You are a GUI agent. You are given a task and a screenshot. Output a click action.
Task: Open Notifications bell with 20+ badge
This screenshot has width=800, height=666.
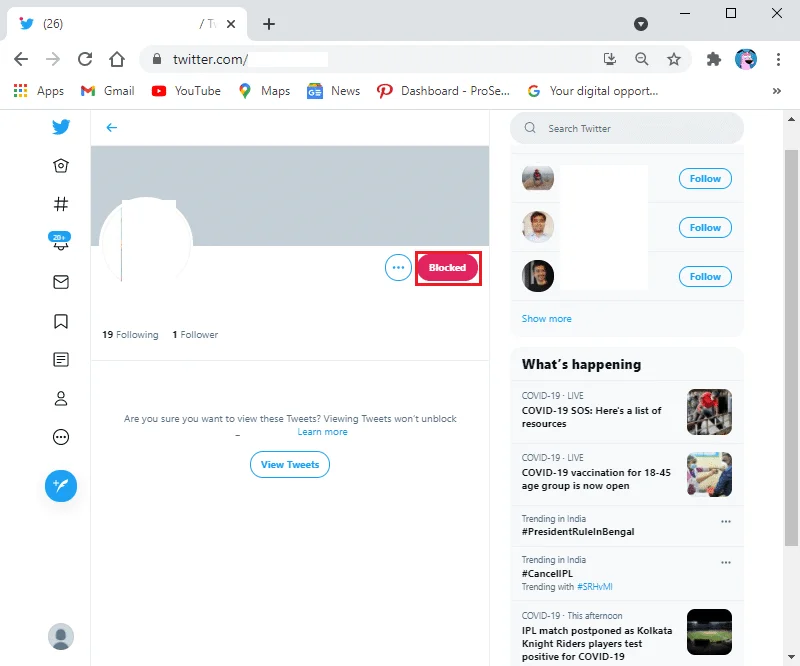[60, 241]
